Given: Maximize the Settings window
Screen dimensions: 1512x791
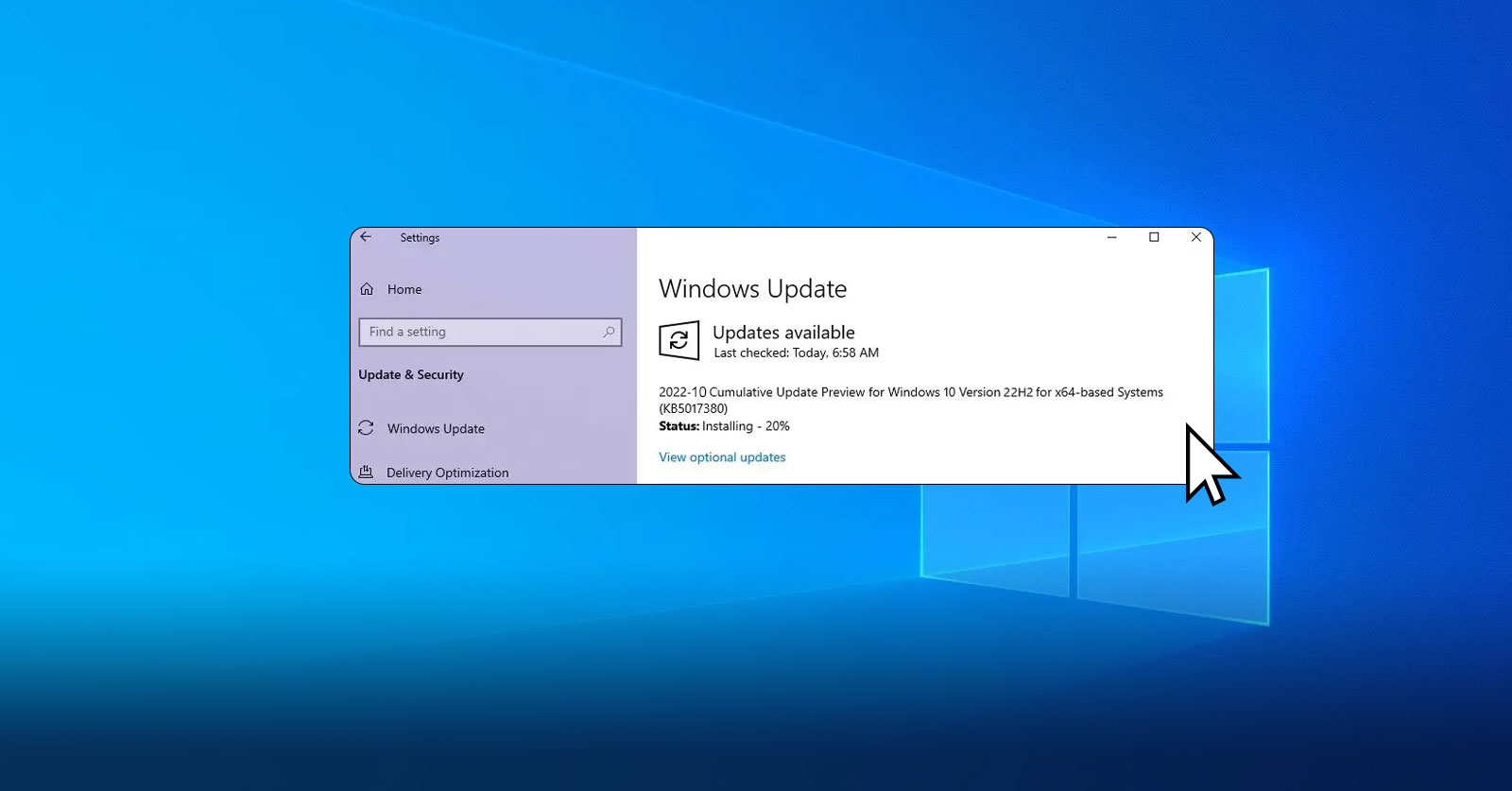Looking at the screenshot, I should tap(1154, 237).
